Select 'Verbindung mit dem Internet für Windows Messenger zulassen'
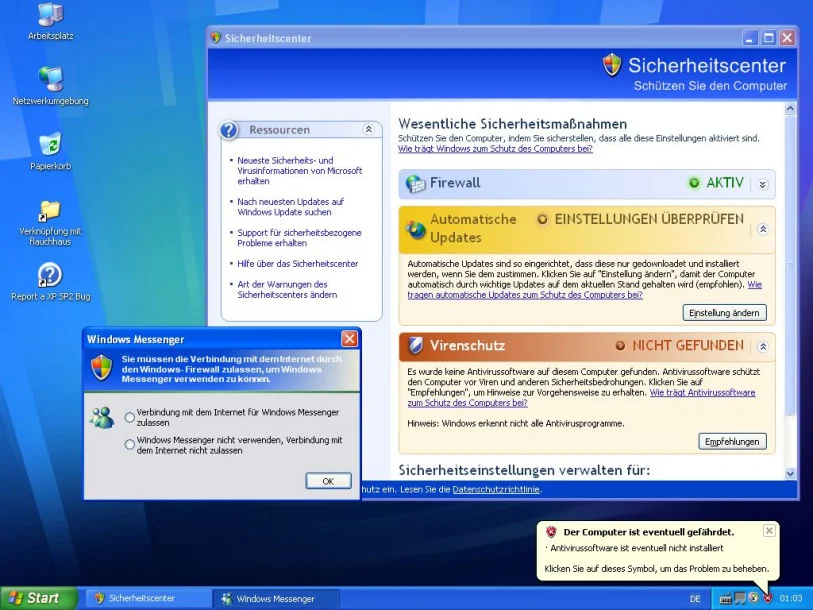The height and width of the screenshot is (610, 813). click(x=130, y=417)
